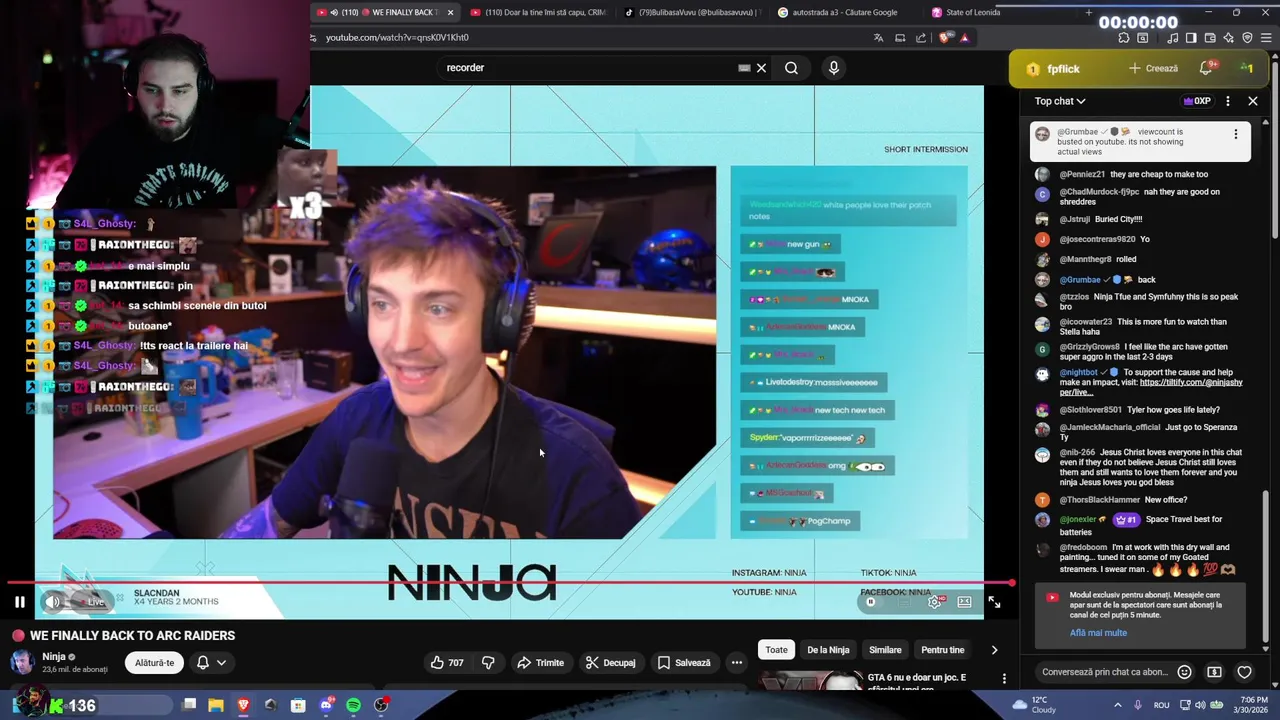Select the Toate filter chip
Image resolution: width=1280 pixels, height=720 pixels.
(777, 650)
